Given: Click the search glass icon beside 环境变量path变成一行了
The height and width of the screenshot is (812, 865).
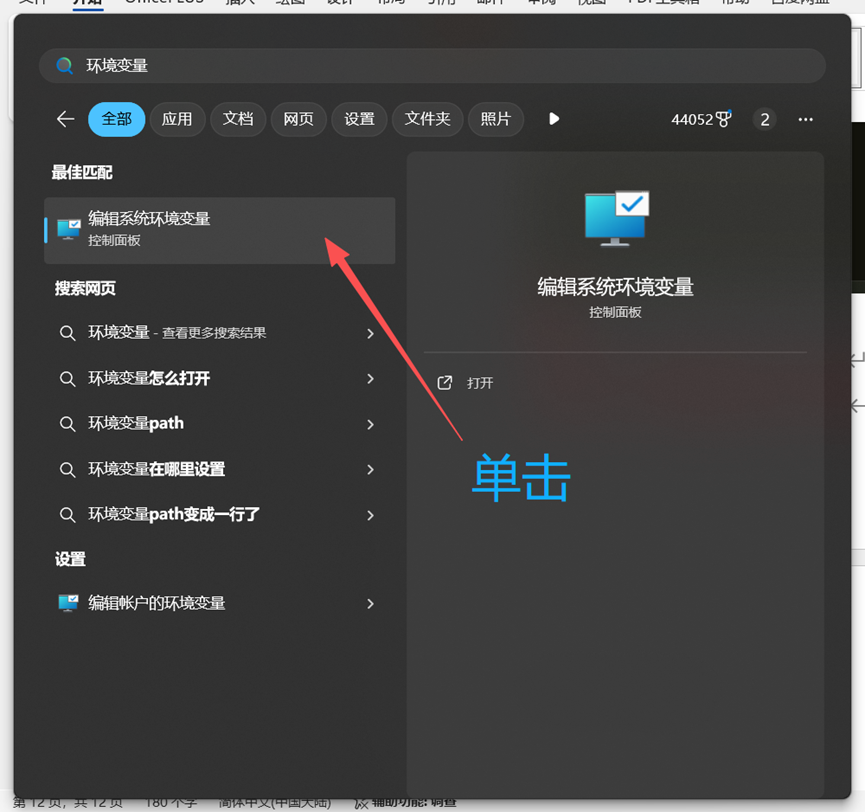Looking at the screenshot, I should 67,515.
